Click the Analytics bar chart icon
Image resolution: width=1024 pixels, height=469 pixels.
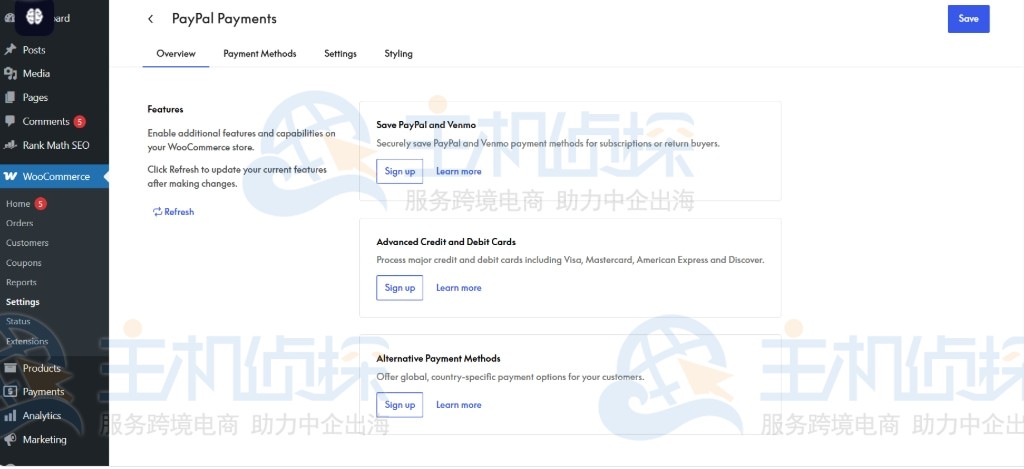pyautogui.click(x=10, y=415)
